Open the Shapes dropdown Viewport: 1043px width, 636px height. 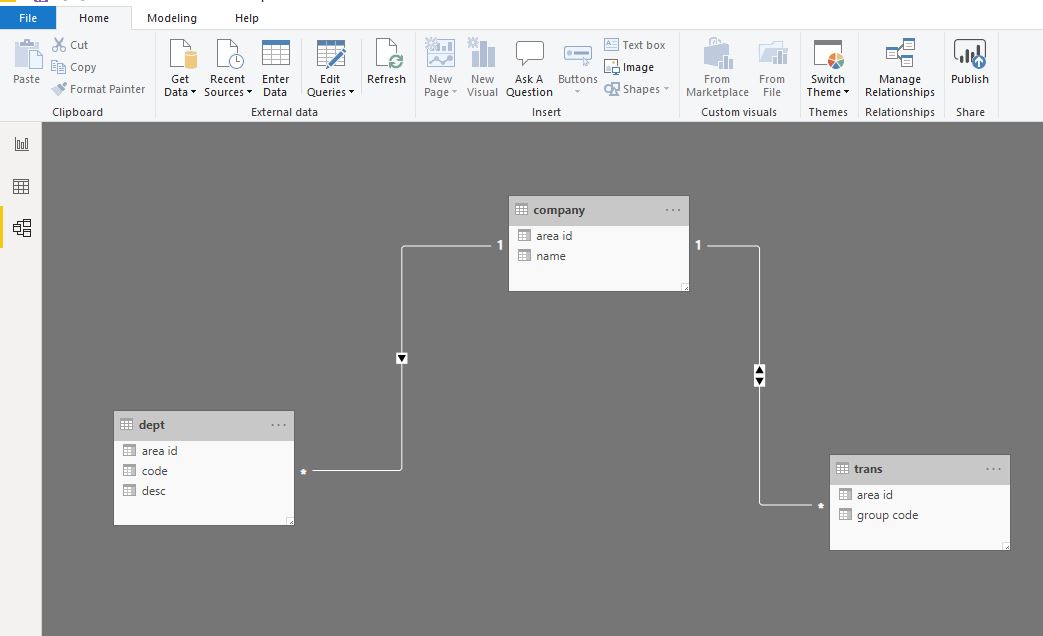pyautogui.click(x=637, y=89)
